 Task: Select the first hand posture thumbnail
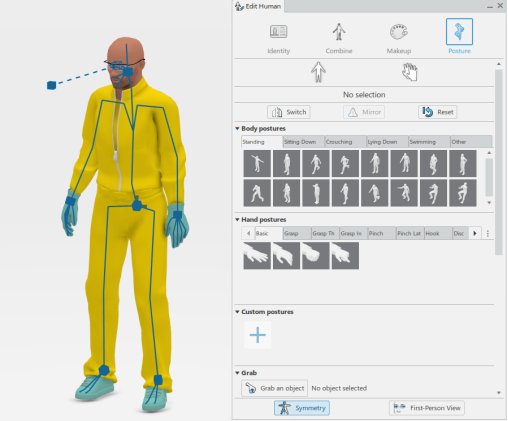257,256
